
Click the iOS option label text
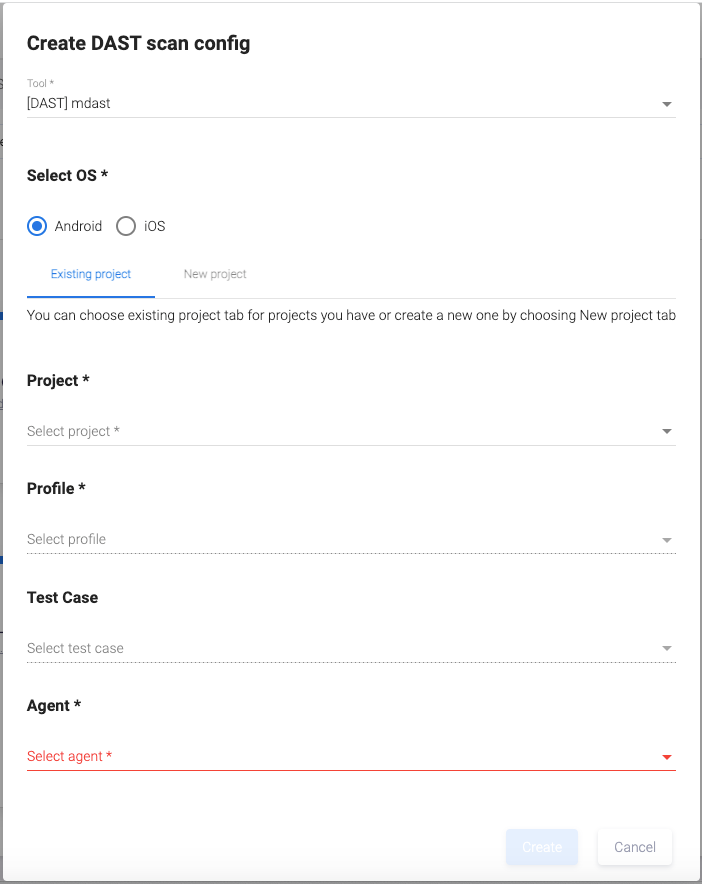coord(154,226)
